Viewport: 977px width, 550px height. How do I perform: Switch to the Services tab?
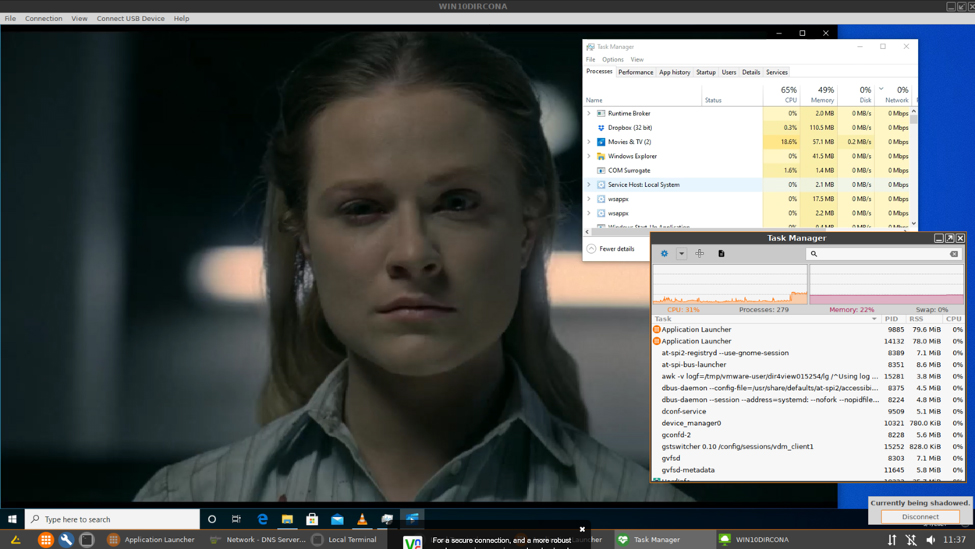point(777,72)
